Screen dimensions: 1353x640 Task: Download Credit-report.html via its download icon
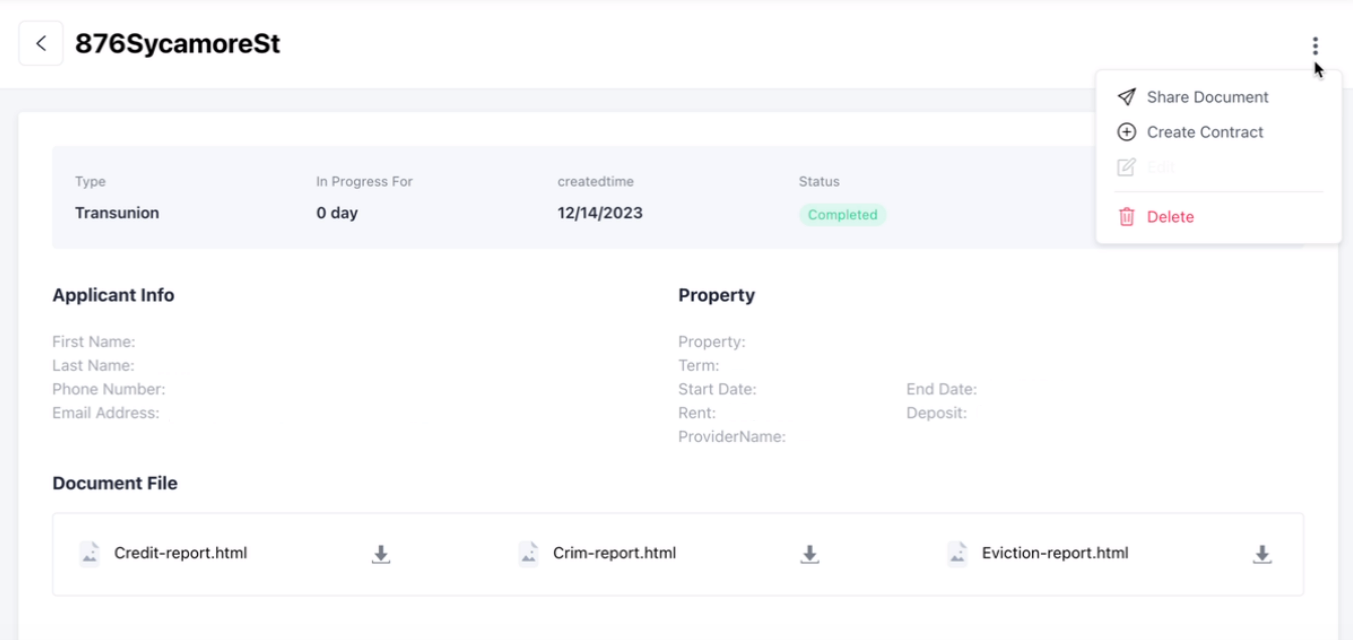(x=381, y=552)
